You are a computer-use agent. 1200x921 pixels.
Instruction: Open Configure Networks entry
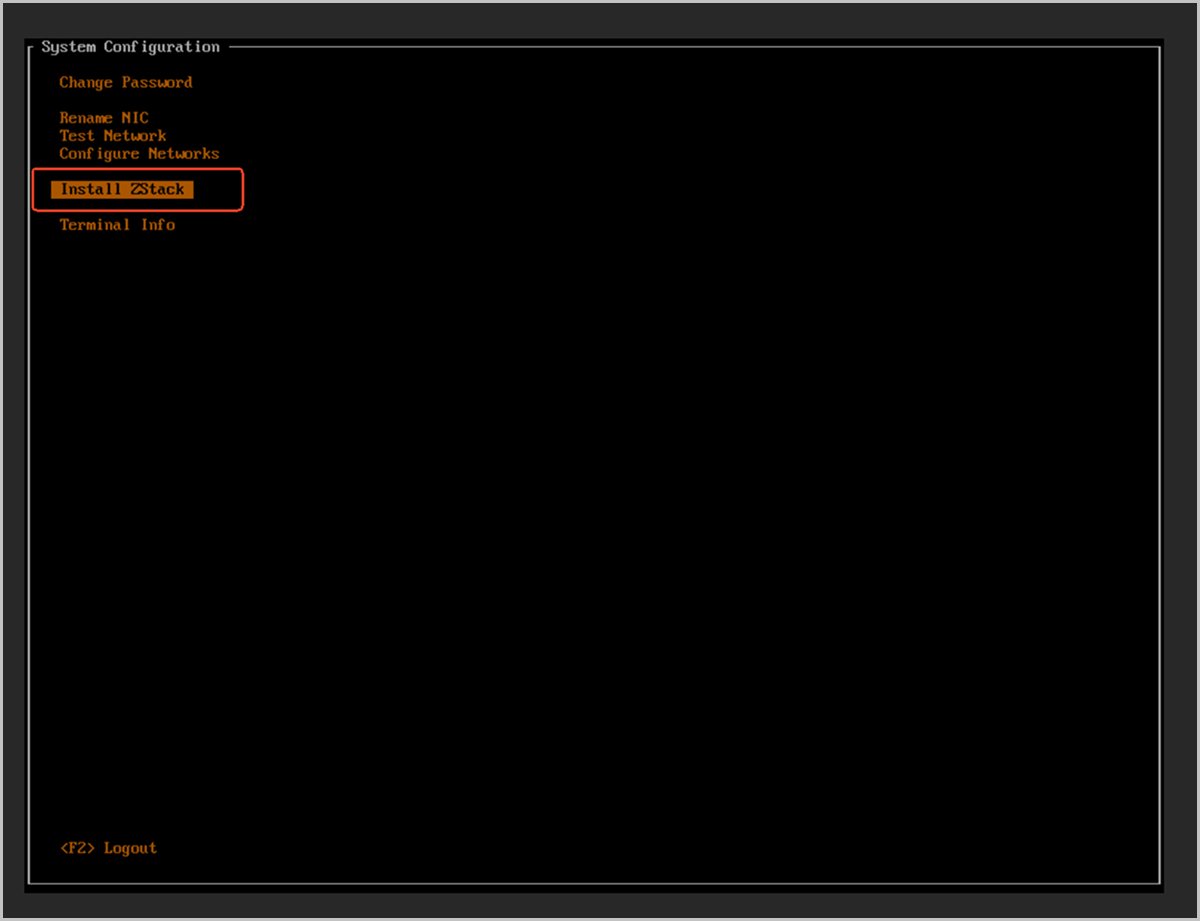coord(139,154)
